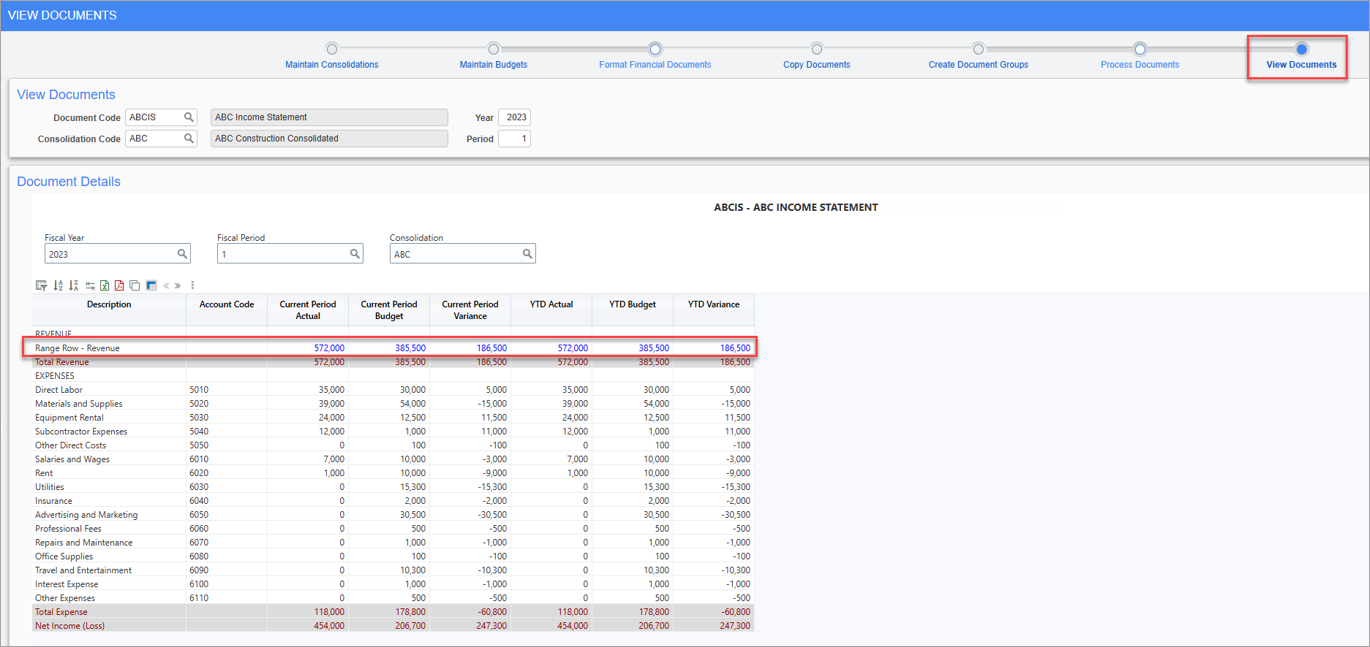Collapse columns with the double-left chevron
The height and width of the screenshot is (647, 1370).
[x=166, y=285]
